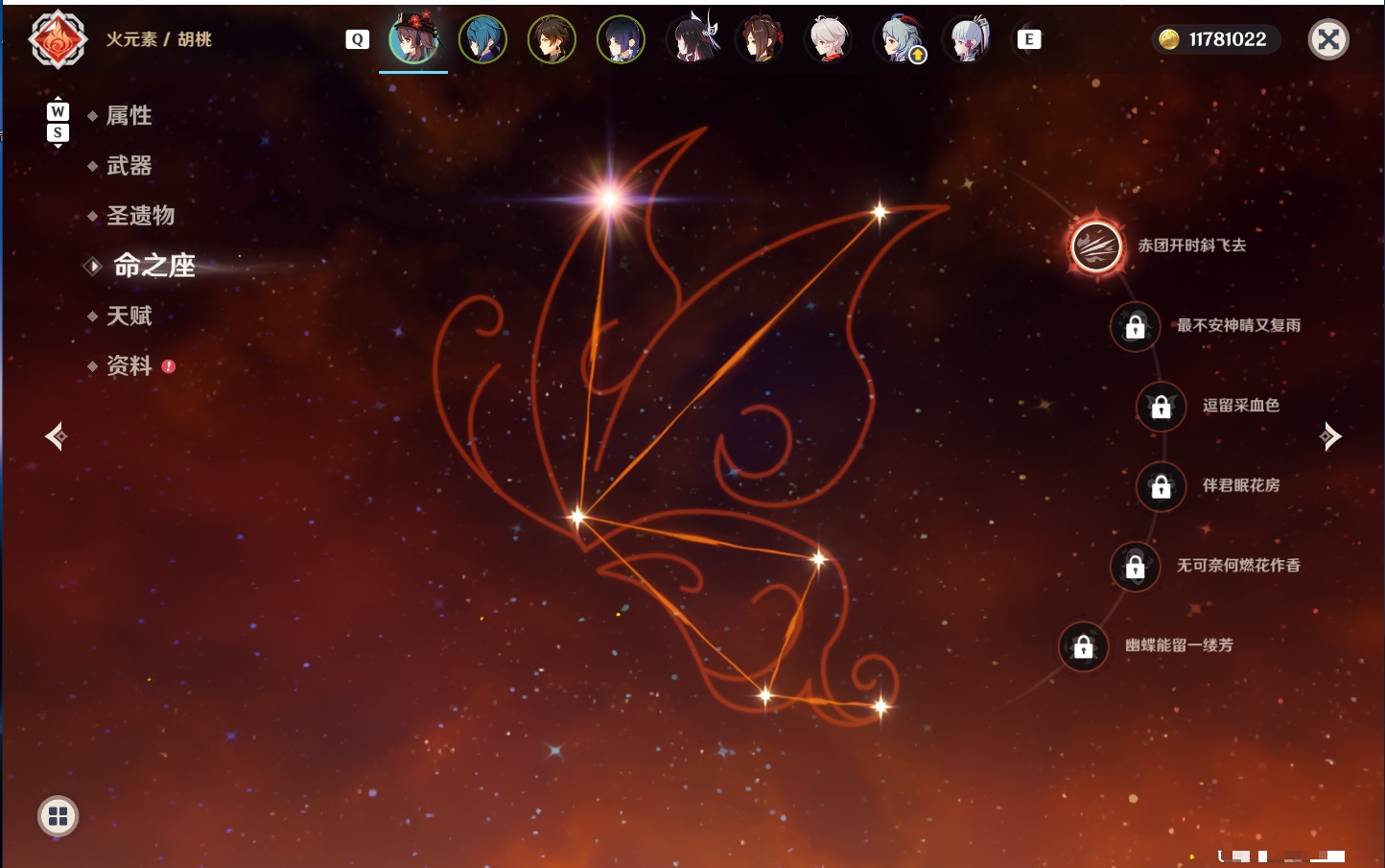Open the 天赋 talents section

tap(129, 316)
